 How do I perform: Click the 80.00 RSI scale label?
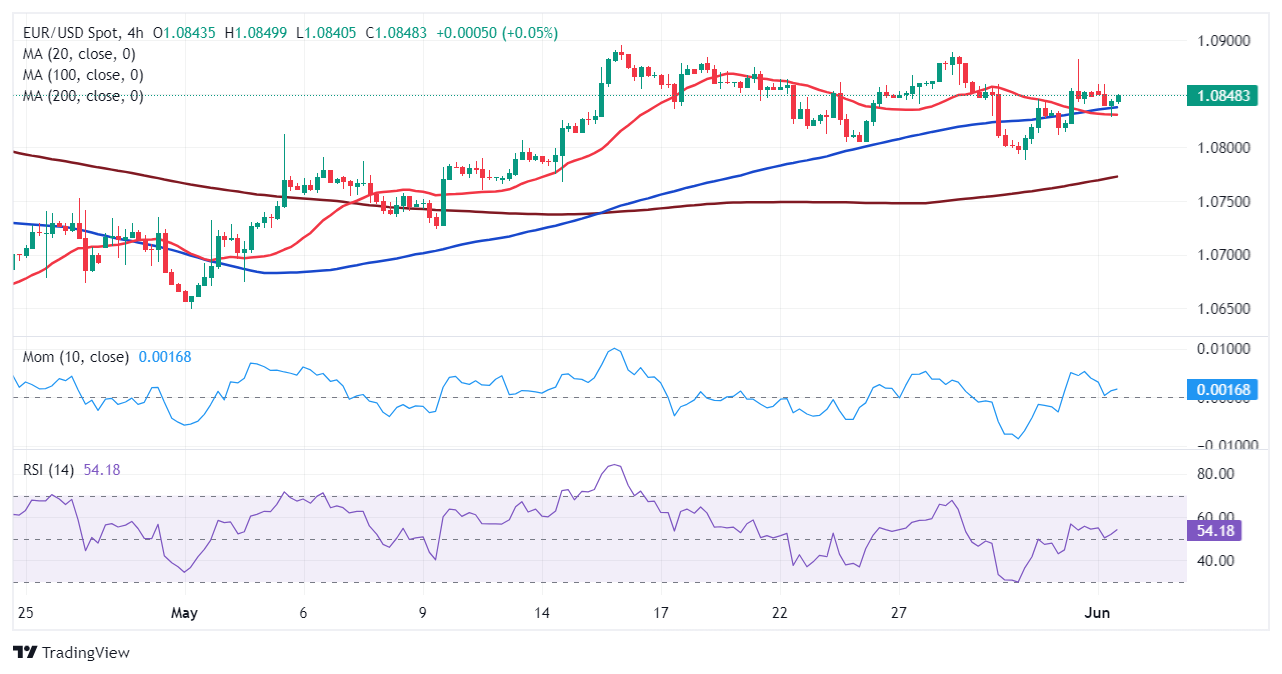1217,474
